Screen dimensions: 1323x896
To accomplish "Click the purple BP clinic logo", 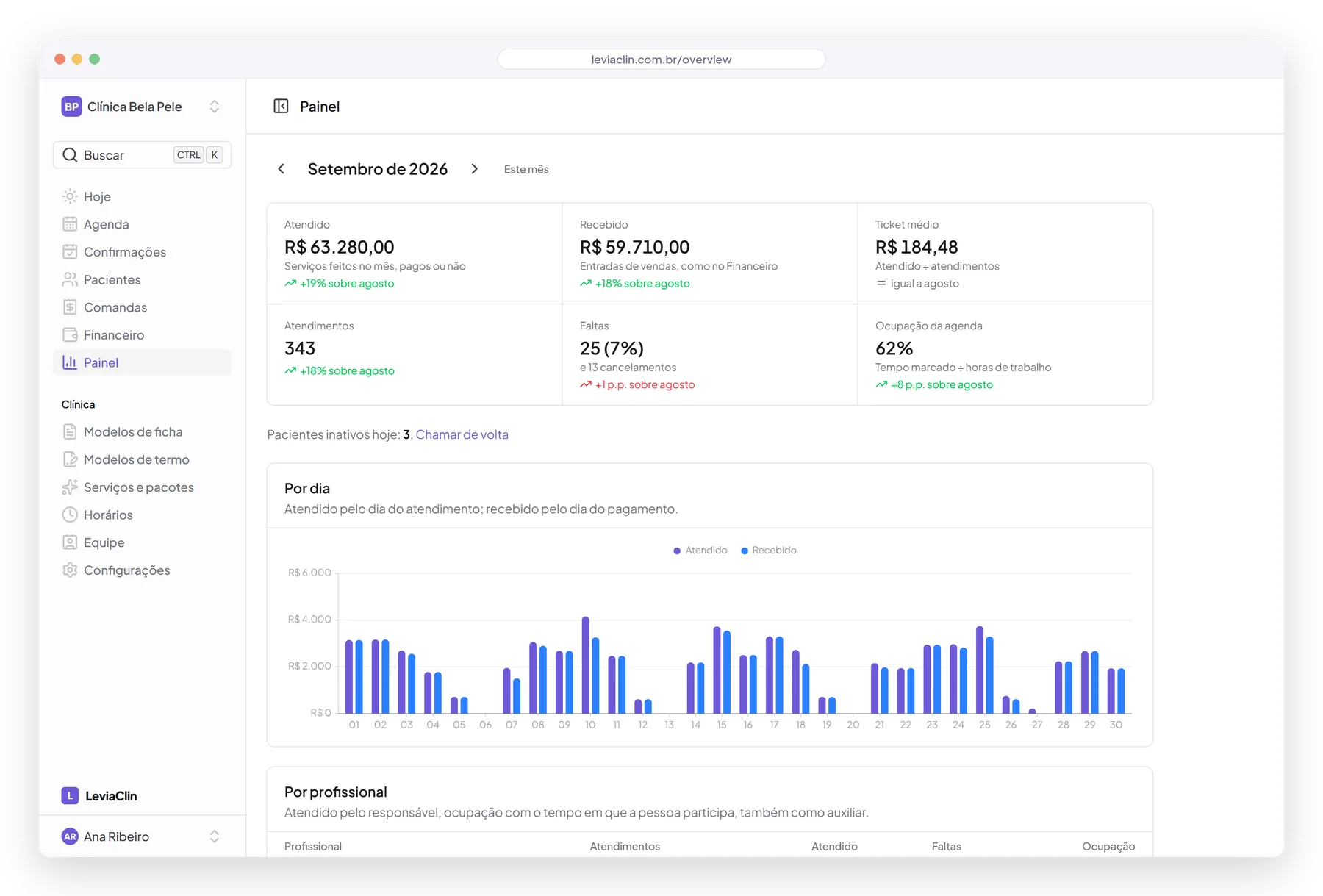I will click(x=71, y=107).
